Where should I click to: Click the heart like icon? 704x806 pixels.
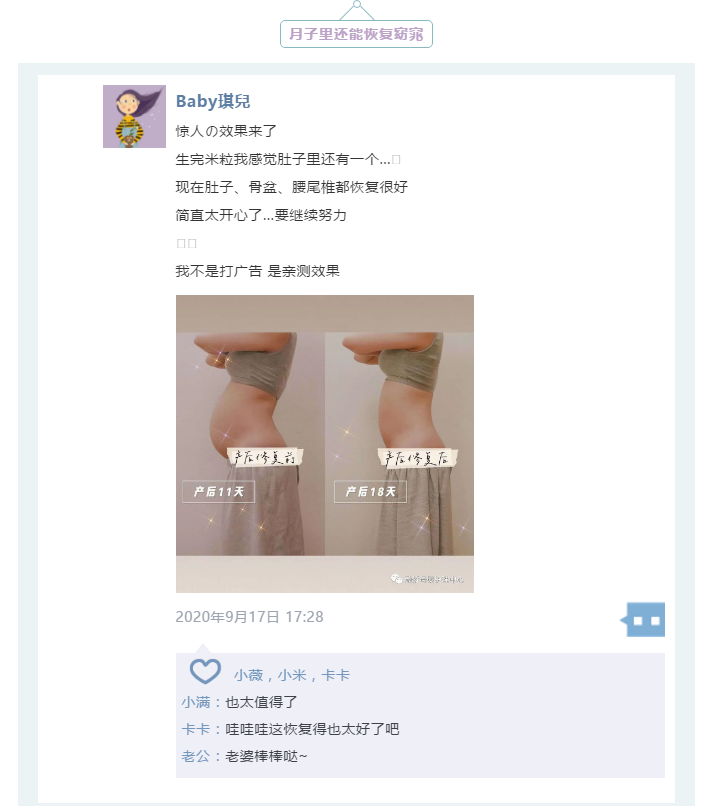click(205, 671)
